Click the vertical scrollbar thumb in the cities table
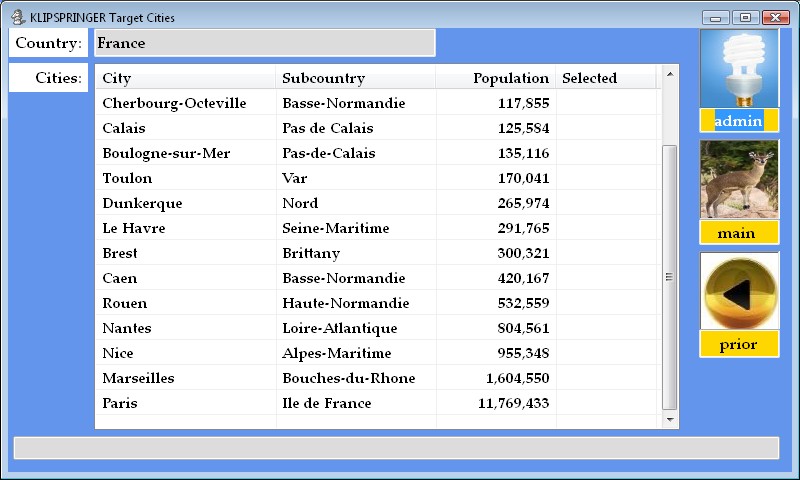Viewport: 800px width, 480px height. pyautogui.click(x=670, y=277)
